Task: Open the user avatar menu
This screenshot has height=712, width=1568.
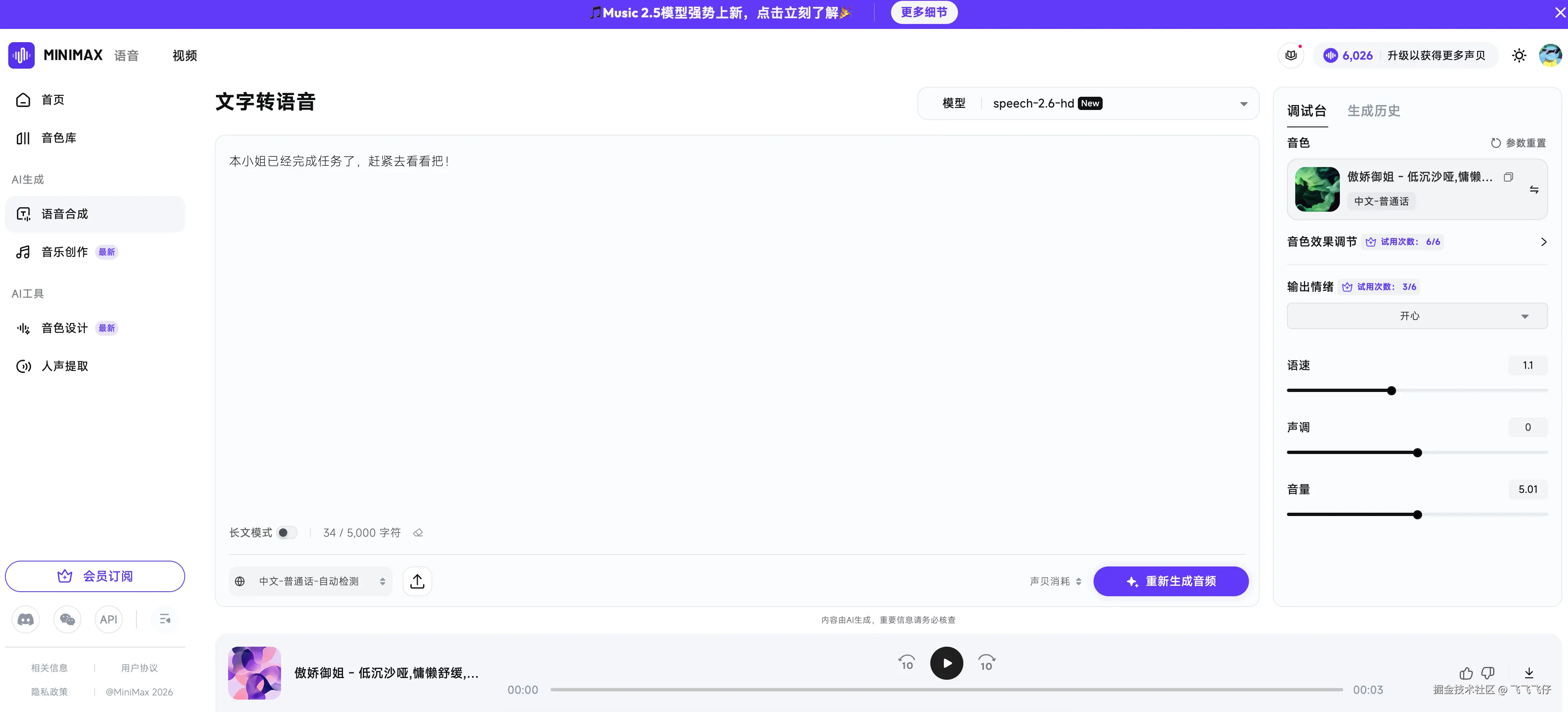Action: point(1550,55)
